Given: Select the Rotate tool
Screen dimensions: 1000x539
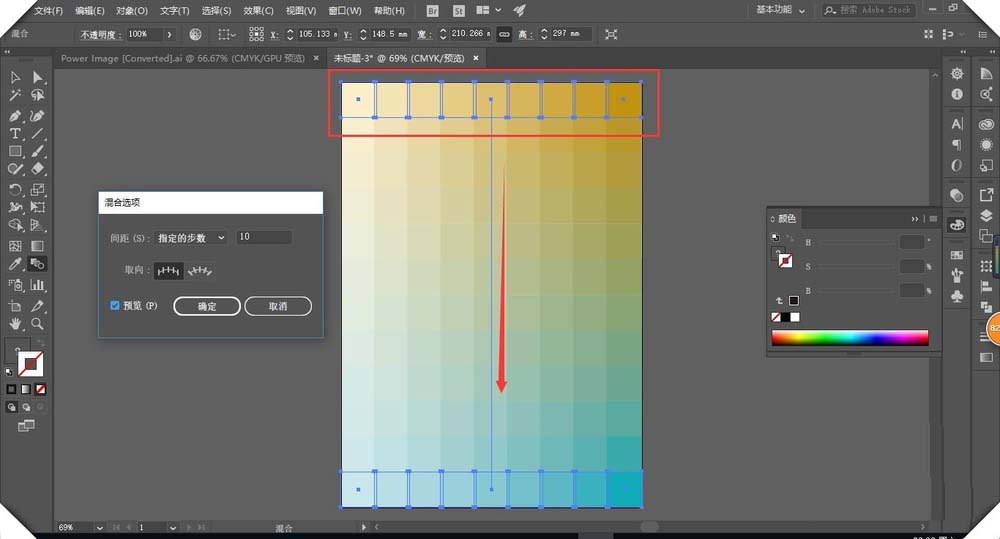Looking at the screenshot, I should 15,189.
